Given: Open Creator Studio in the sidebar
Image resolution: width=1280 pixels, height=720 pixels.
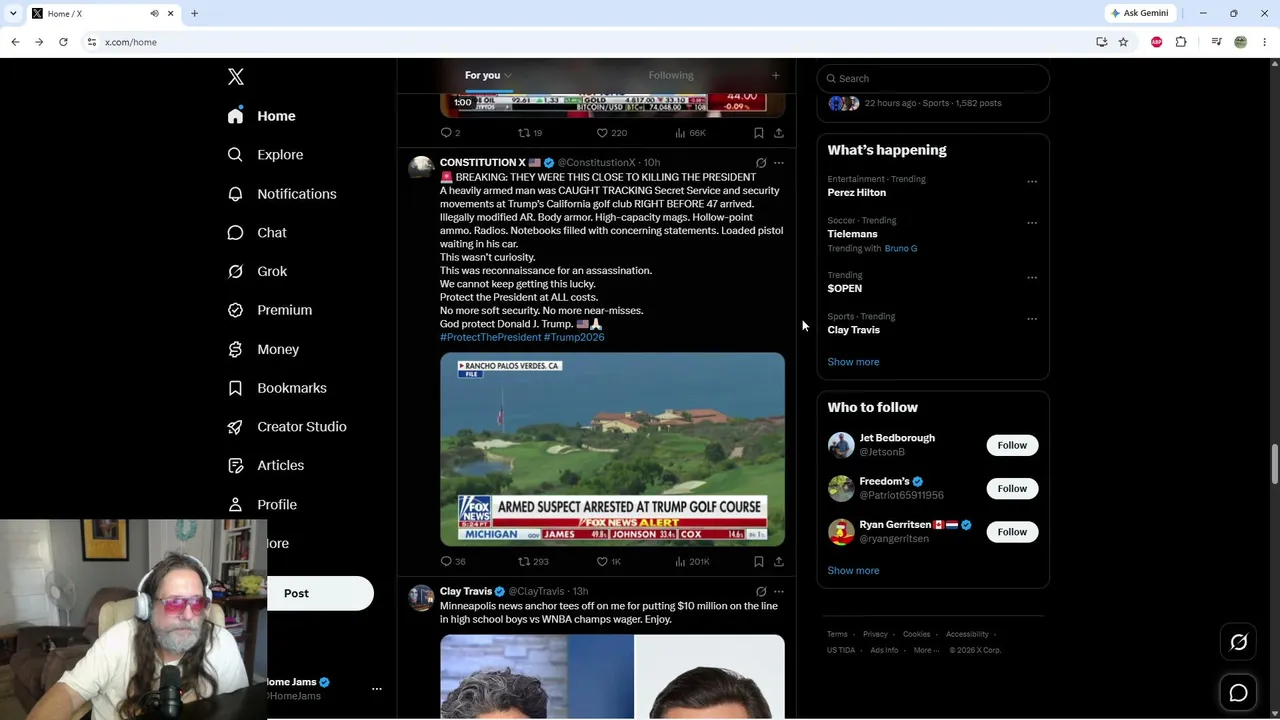Looking at the screenshot, I should click(x=287, y=427).
